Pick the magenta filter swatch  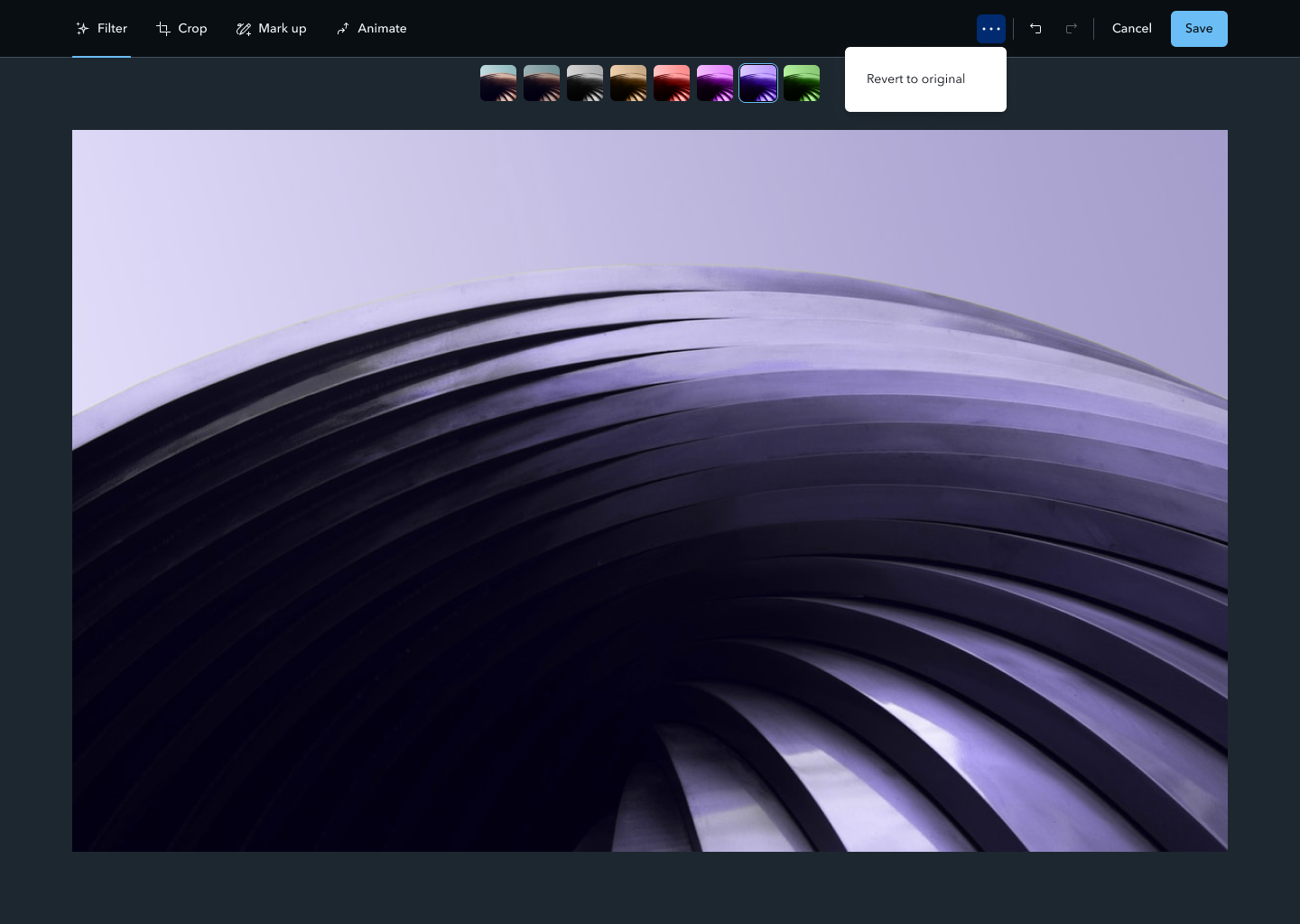pos(715,83)
